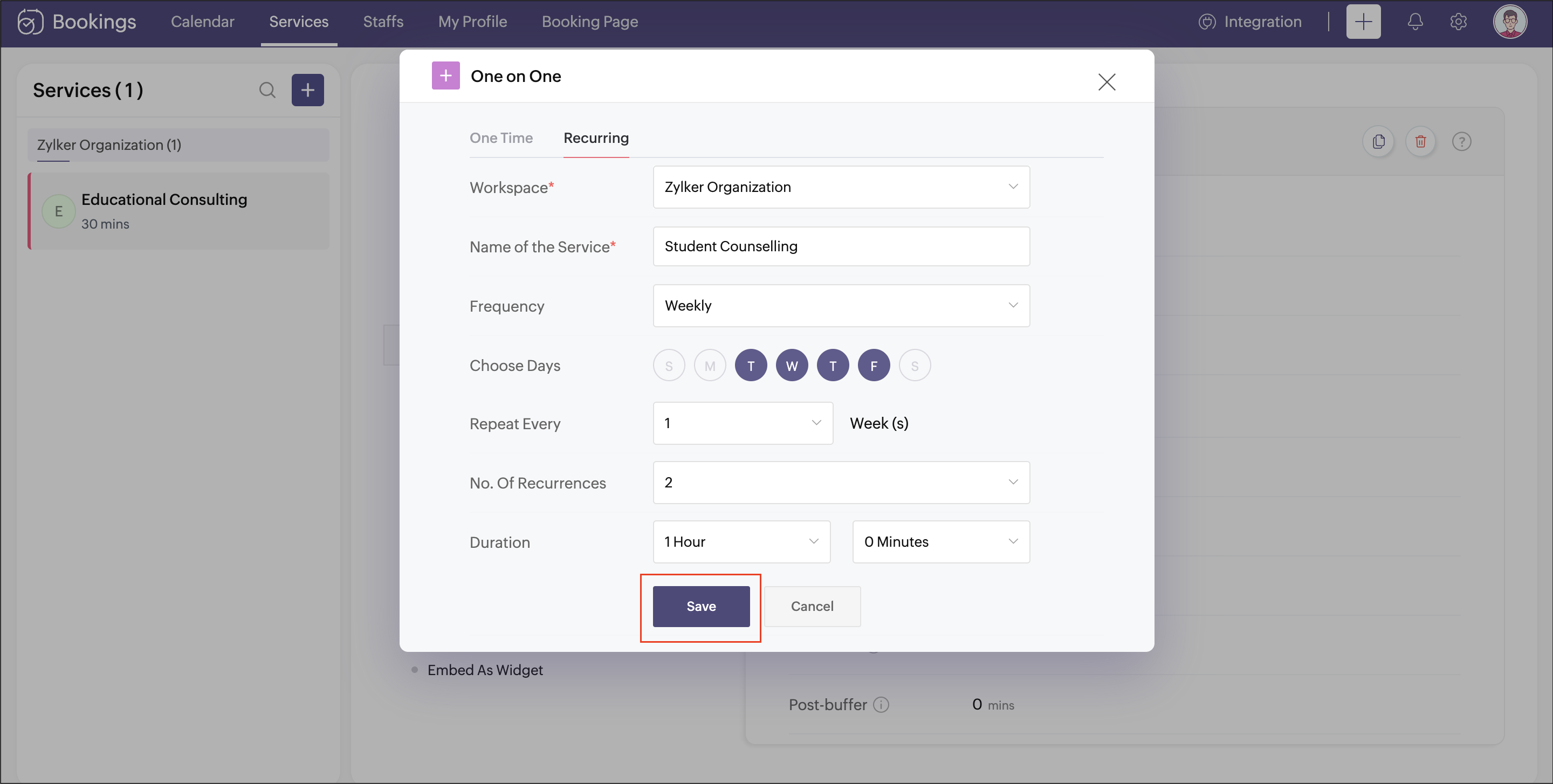The width and height of the screenshot is (1553, 784).
Task: Click the pink One on One plus icon
Action: point(445,76)
